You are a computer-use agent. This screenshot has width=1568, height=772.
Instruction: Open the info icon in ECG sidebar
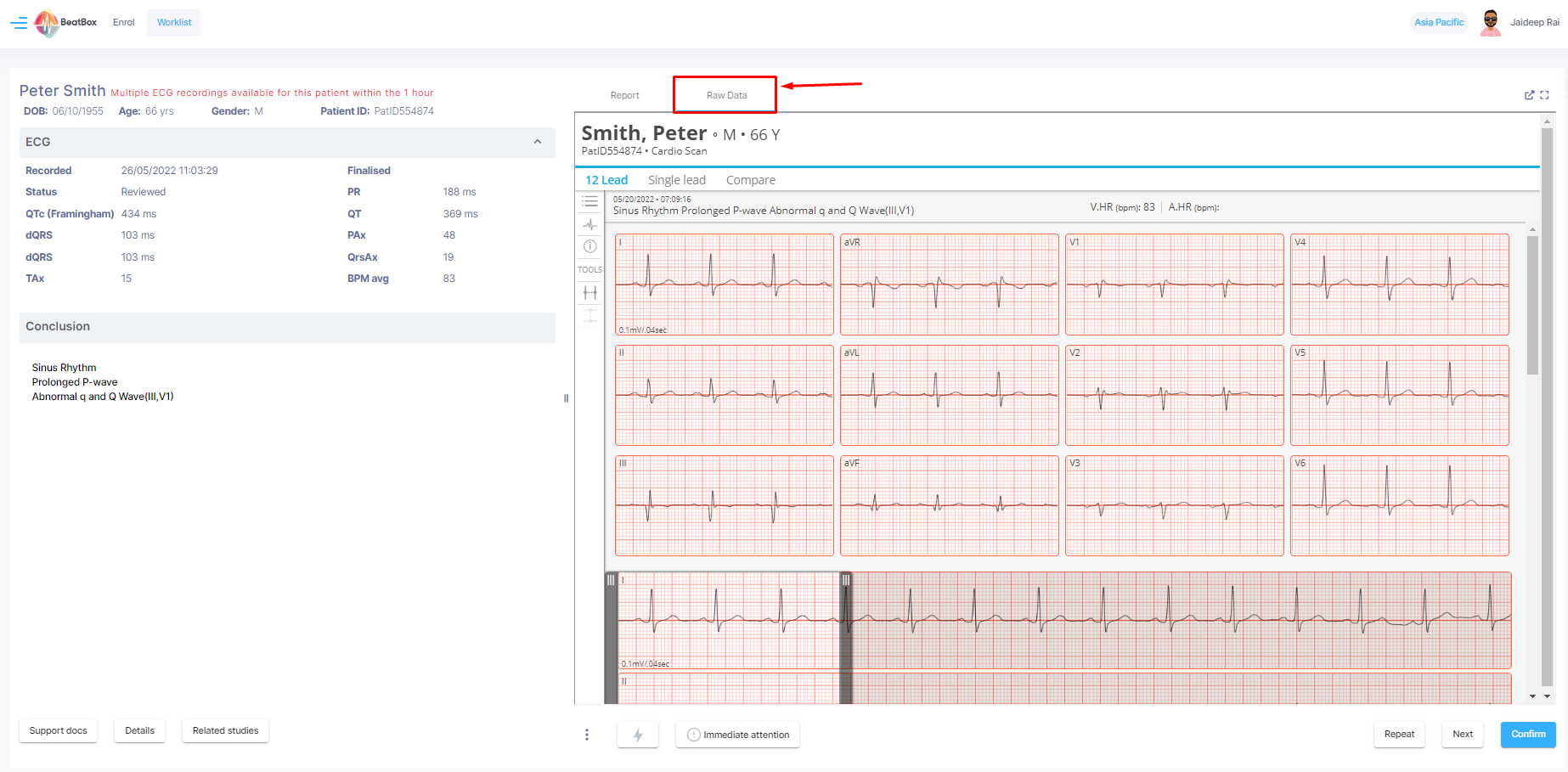coord(589,246)
